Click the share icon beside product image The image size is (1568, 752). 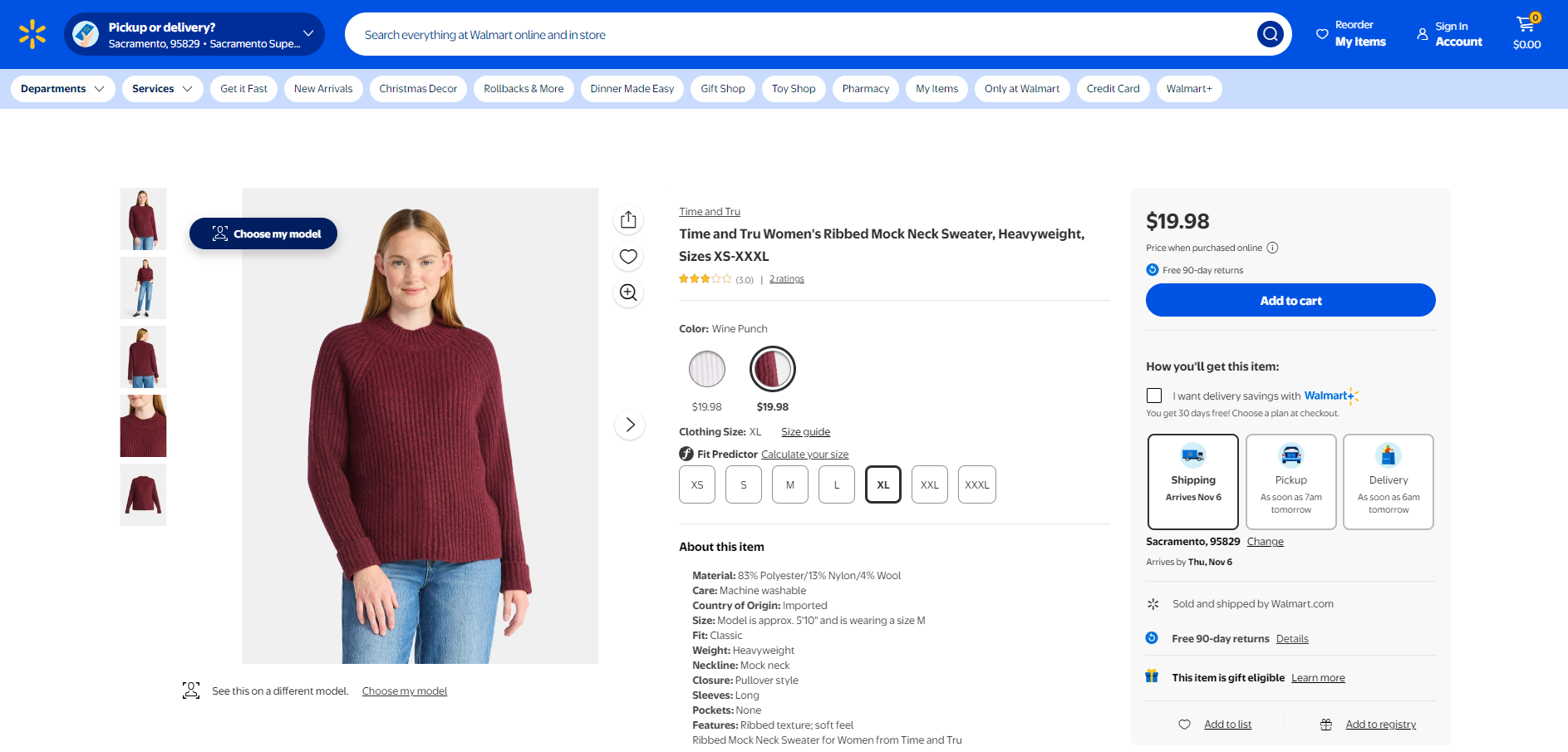(x=628, y=219)
